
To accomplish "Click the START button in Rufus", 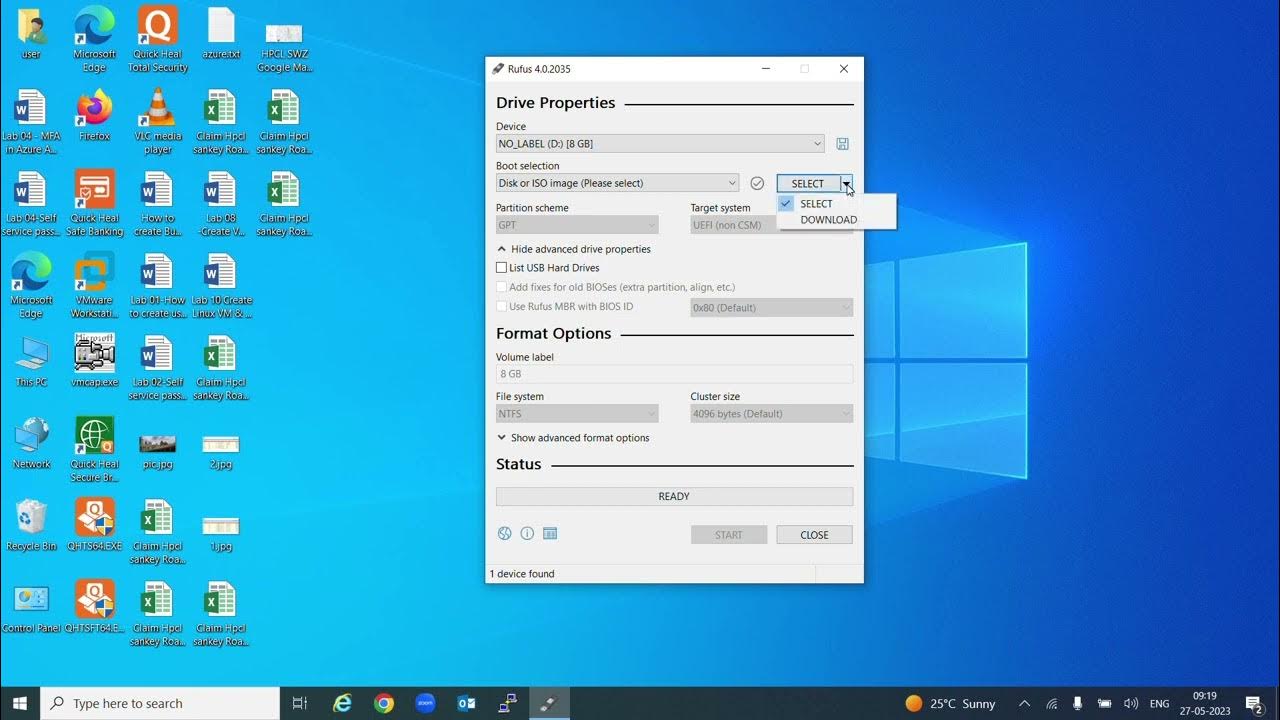I will (729, 535).
